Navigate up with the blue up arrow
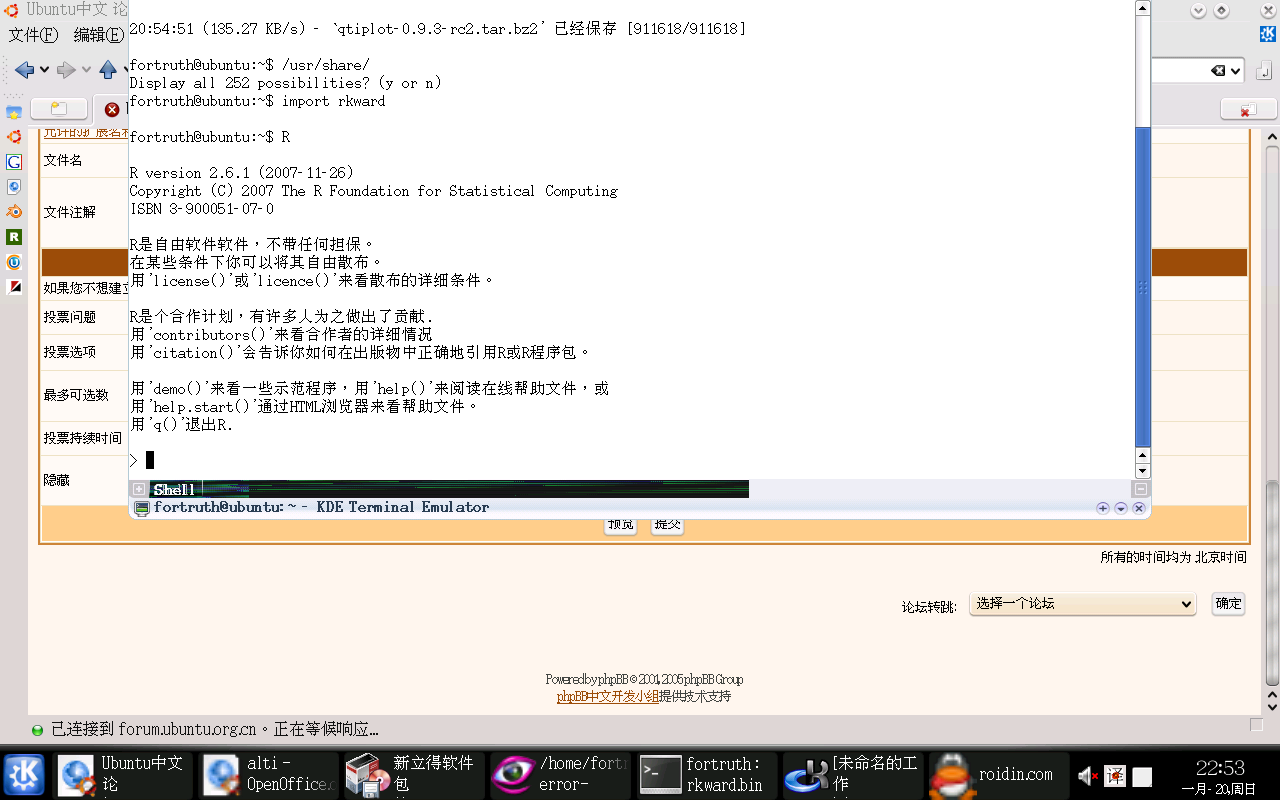Viewport: 1280px width, 800px height. [108, 69]
